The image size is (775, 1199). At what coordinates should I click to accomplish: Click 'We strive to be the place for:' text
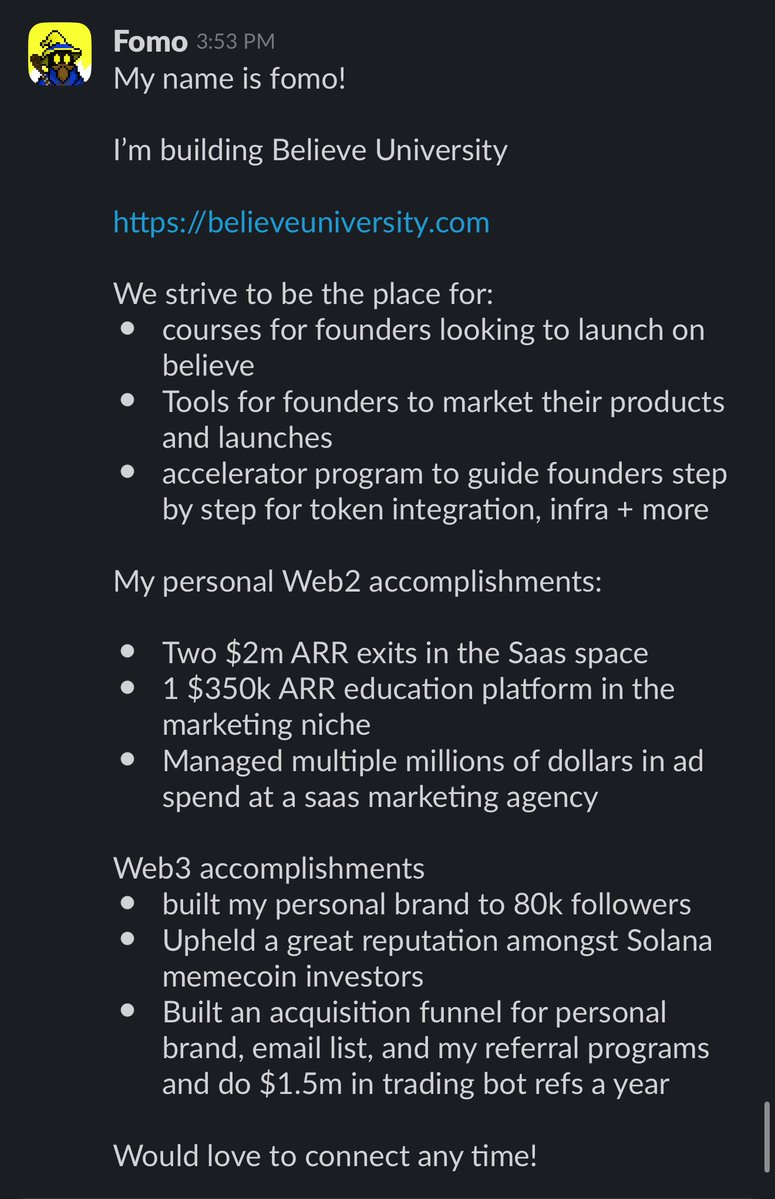pyautogui.click(x=303, y=294)
